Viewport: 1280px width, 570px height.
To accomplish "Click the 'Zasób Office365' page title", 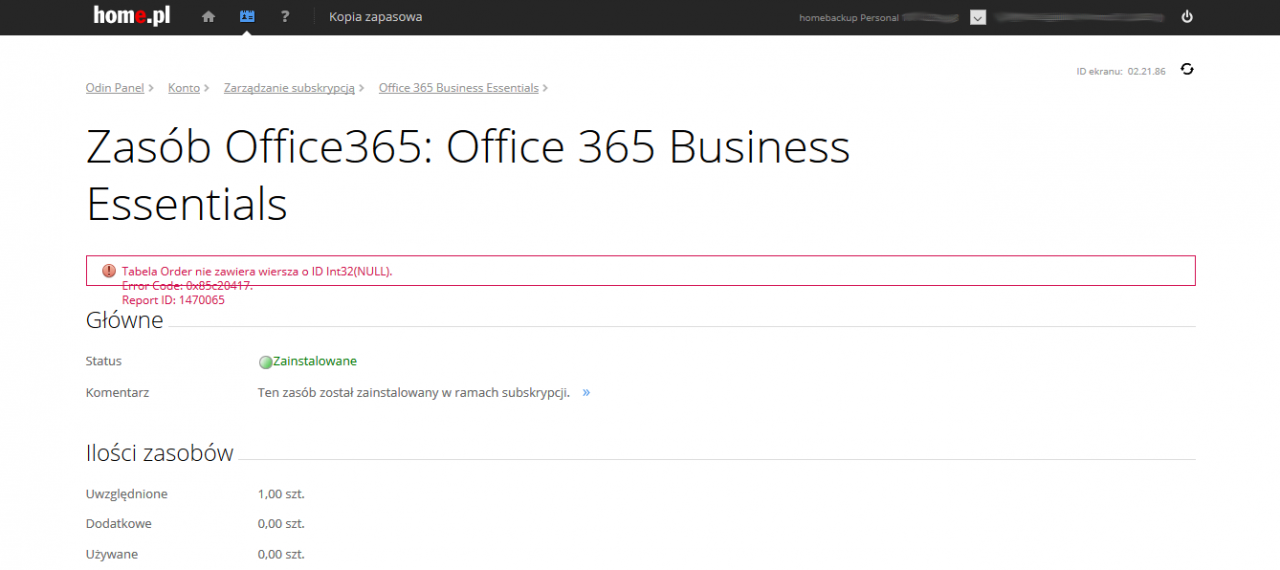I will 468,176.
